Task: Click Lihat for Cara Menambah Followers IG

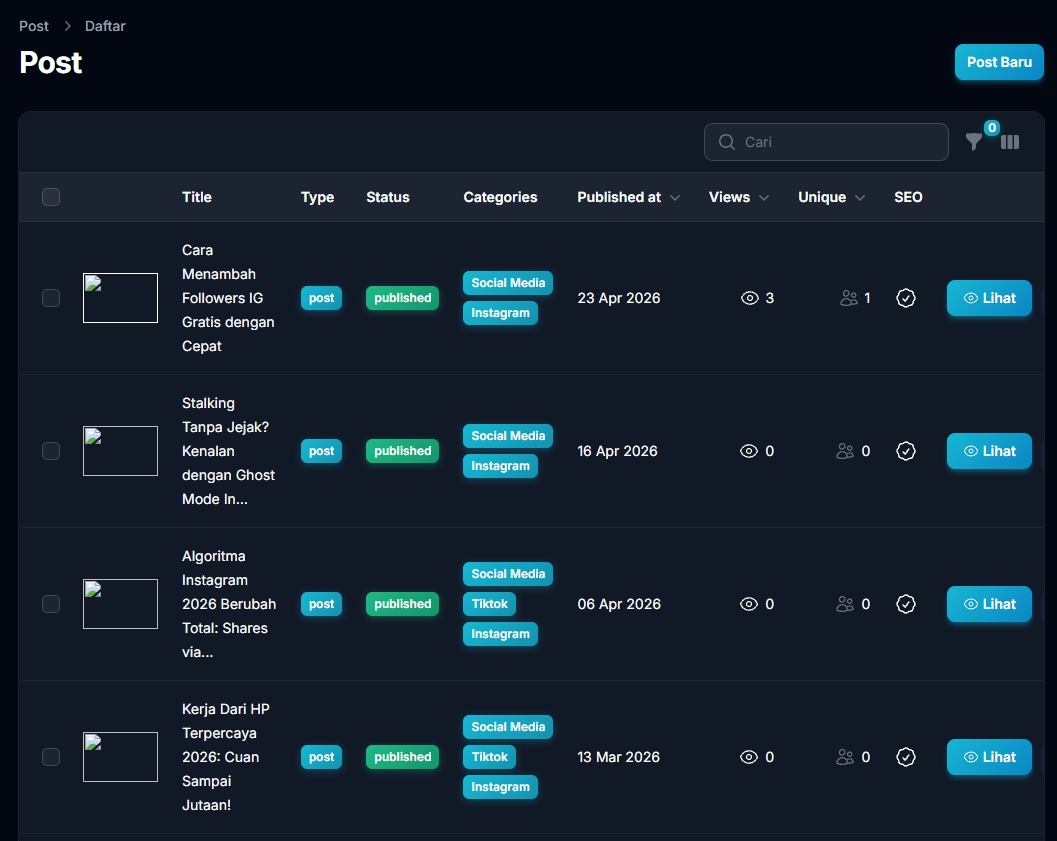Action: (989, 298)
